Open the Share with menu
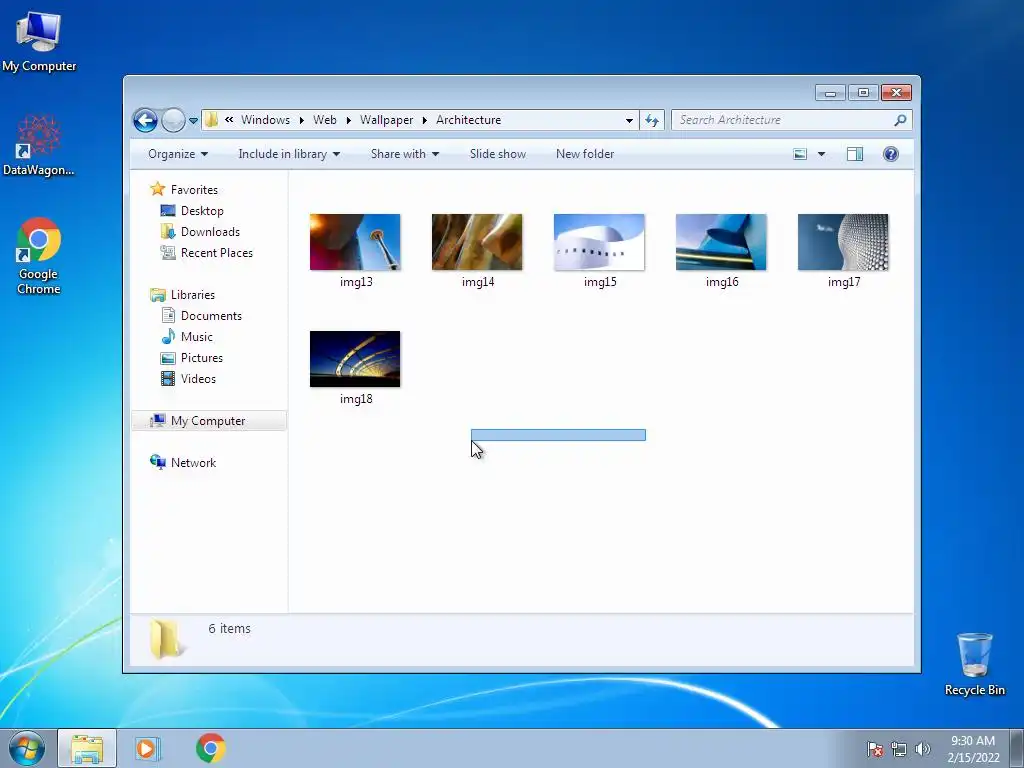The width and height of the screenshot is (1024, 768). tap(405, 154)
